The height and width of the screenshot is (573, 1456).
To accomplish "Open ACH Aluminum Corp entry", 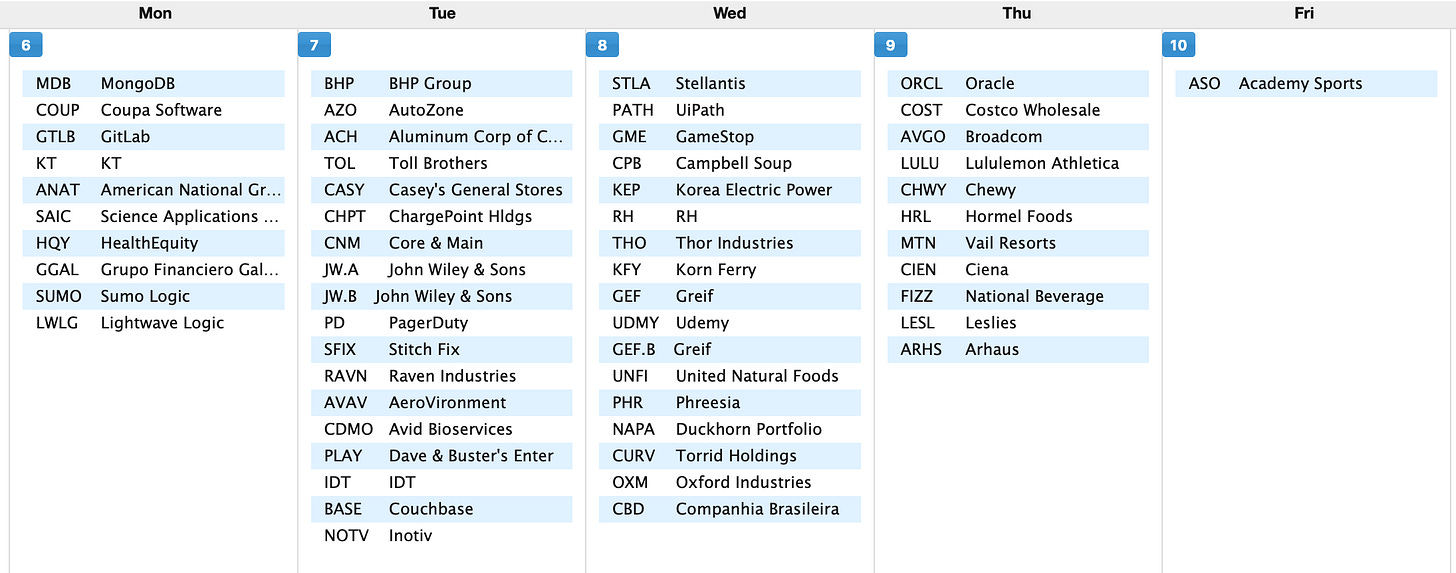I will coord(442,137).
